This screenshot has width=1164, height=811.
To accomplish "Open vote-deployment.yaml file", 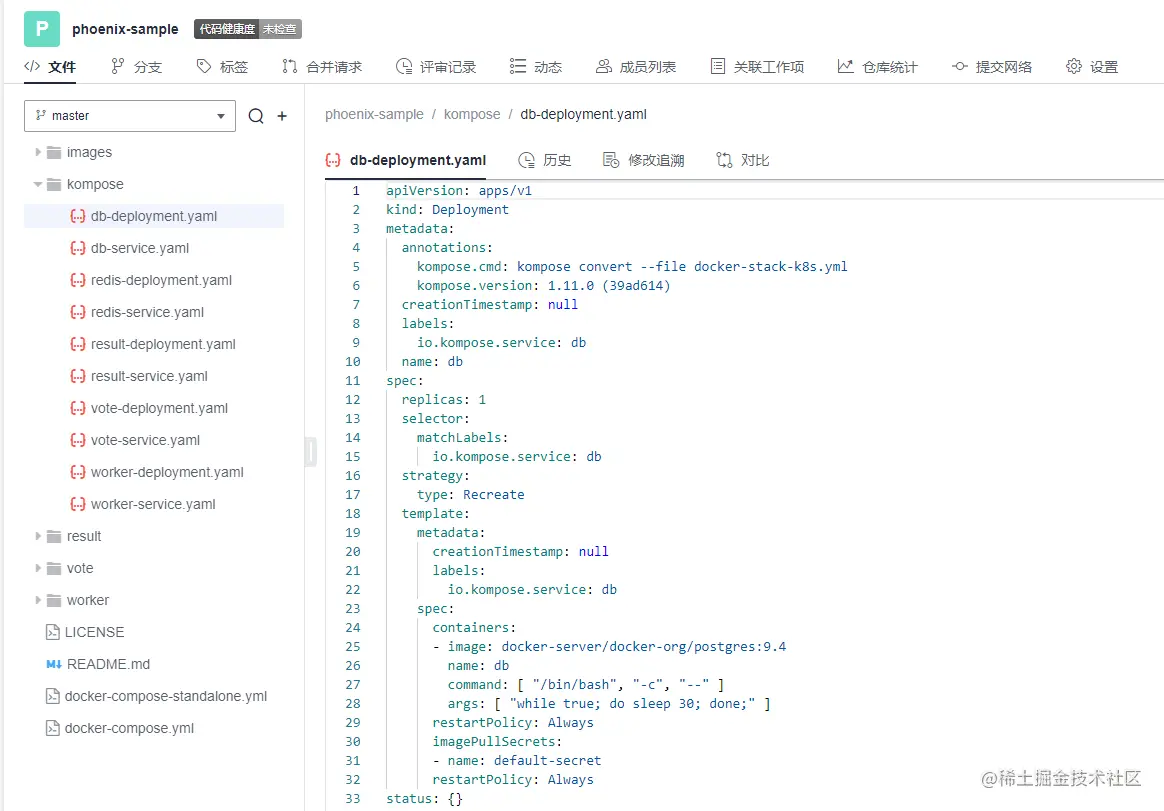I will (159, 408).
